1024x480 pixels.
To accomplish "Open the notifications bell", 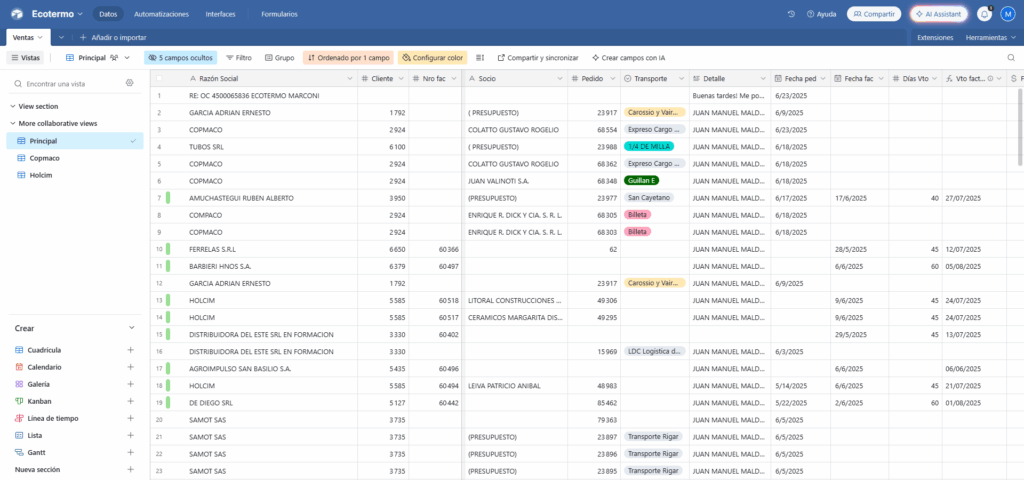I will coord(984,14).
